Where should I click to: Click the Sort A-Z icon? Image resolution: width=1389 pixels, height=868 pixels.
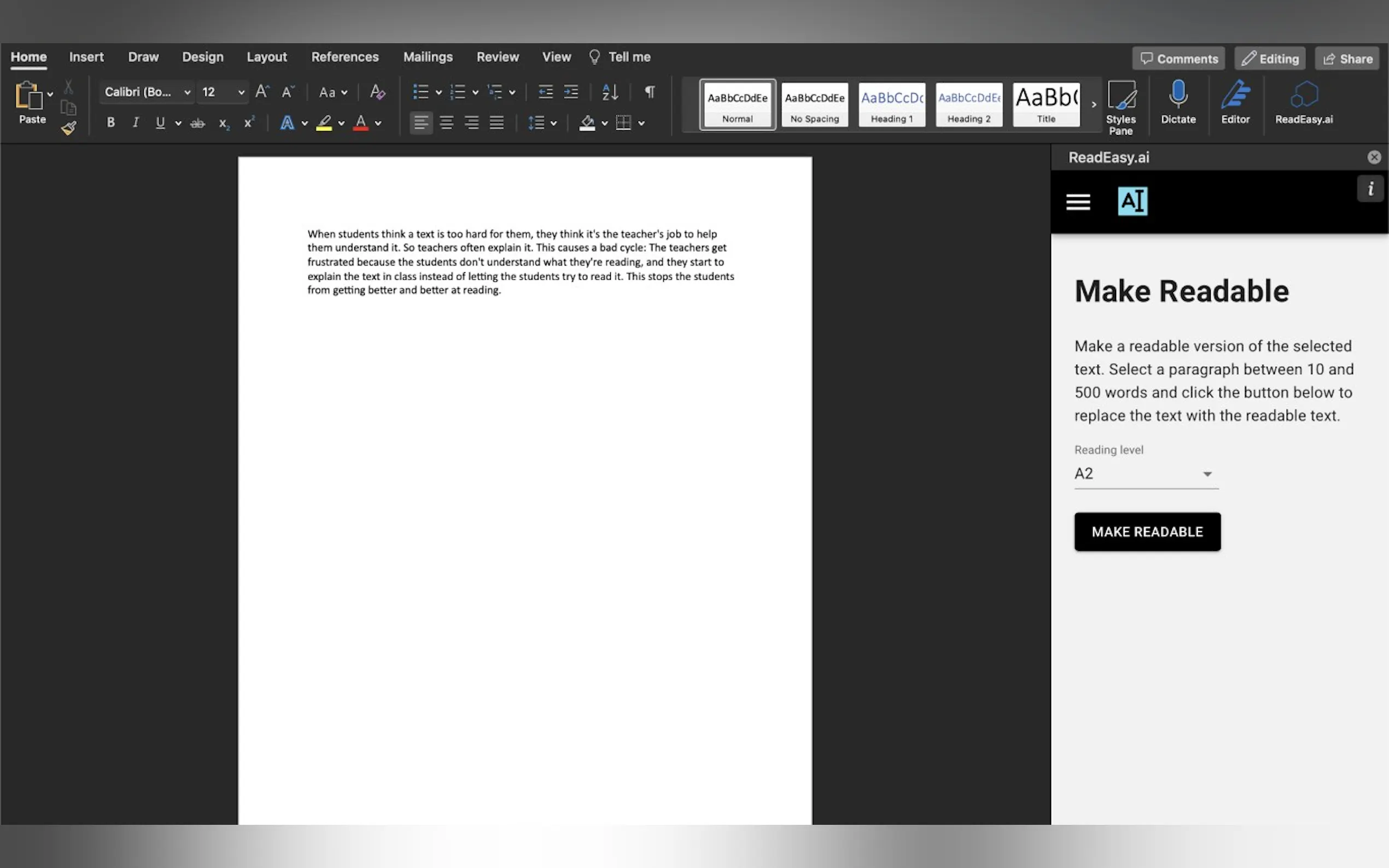pos(610,92)
